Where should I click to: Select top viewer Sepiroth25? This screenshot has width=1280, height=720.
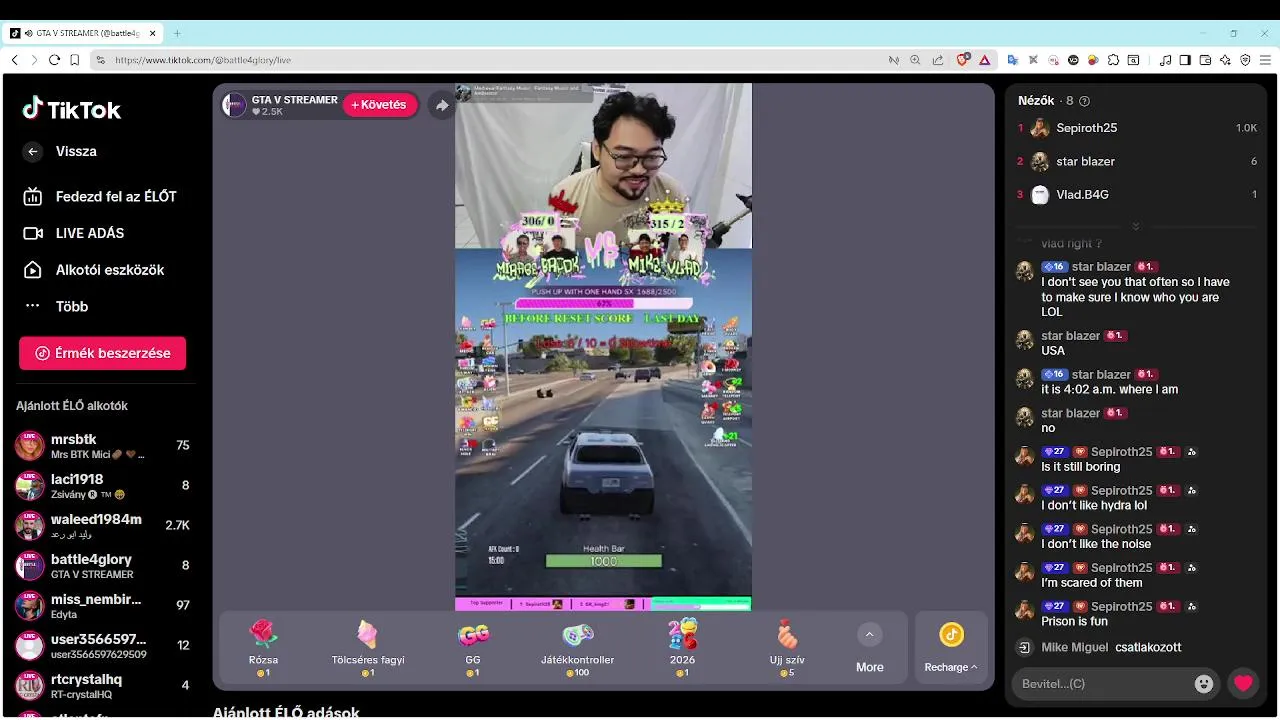[x=1136, y=128]
